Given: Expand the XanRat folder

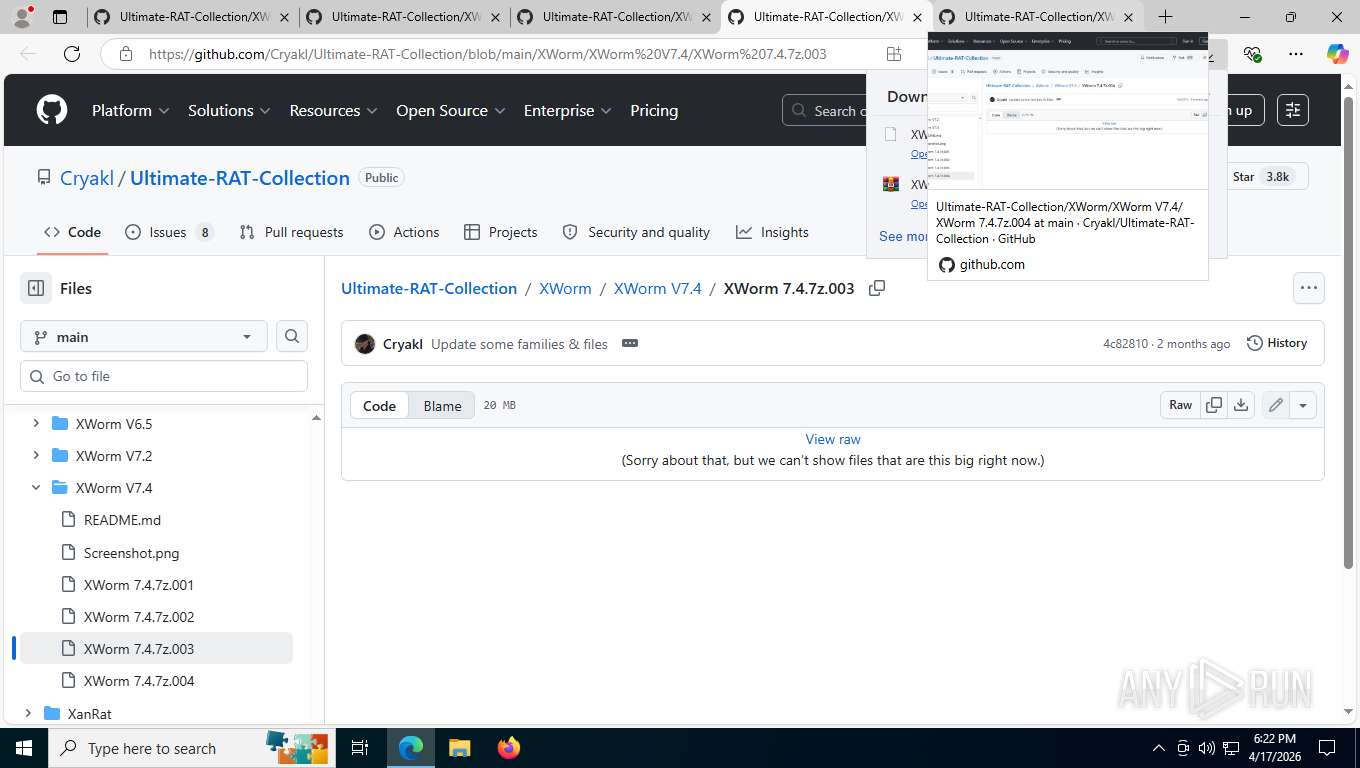Looking at the screenshot, I should point(28,714).
